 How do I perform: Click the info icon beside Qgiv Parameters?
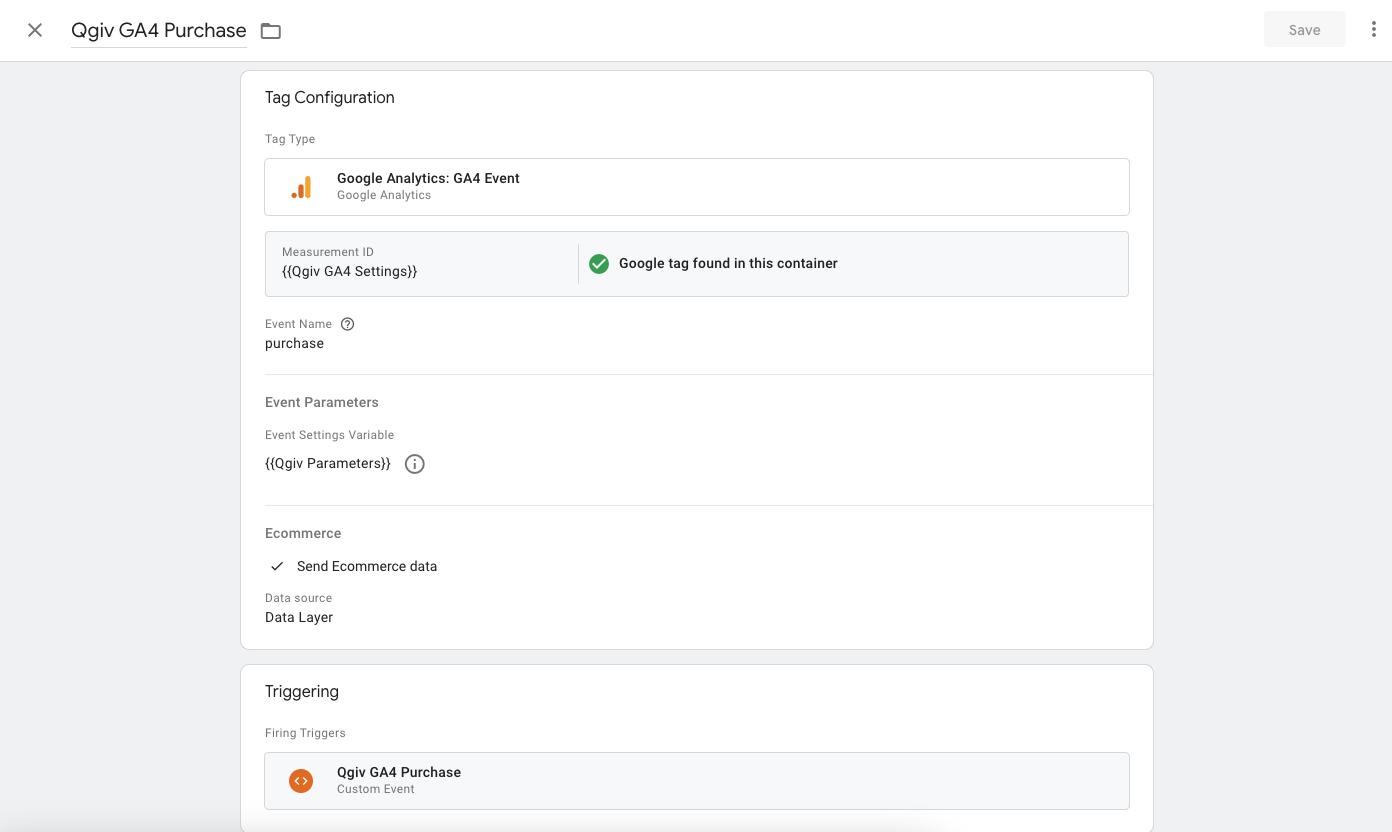pyautogui.click(x=415, y=464)
